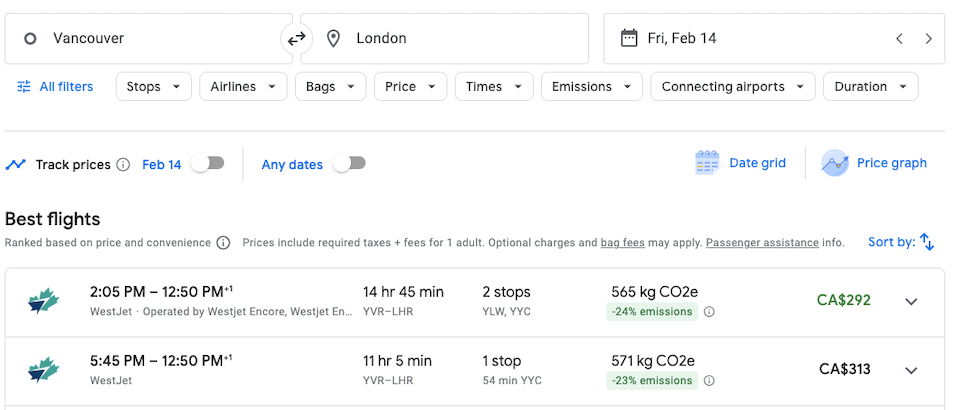960x410 pixels.
Task: Open the Passenger assistance link
Action: tap(762, 242)
